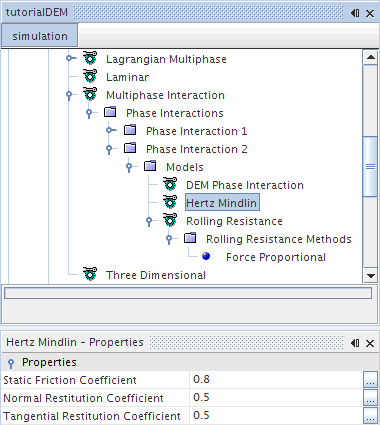Expand the Phase Interaction 1 node

click(x=110, y=130)
